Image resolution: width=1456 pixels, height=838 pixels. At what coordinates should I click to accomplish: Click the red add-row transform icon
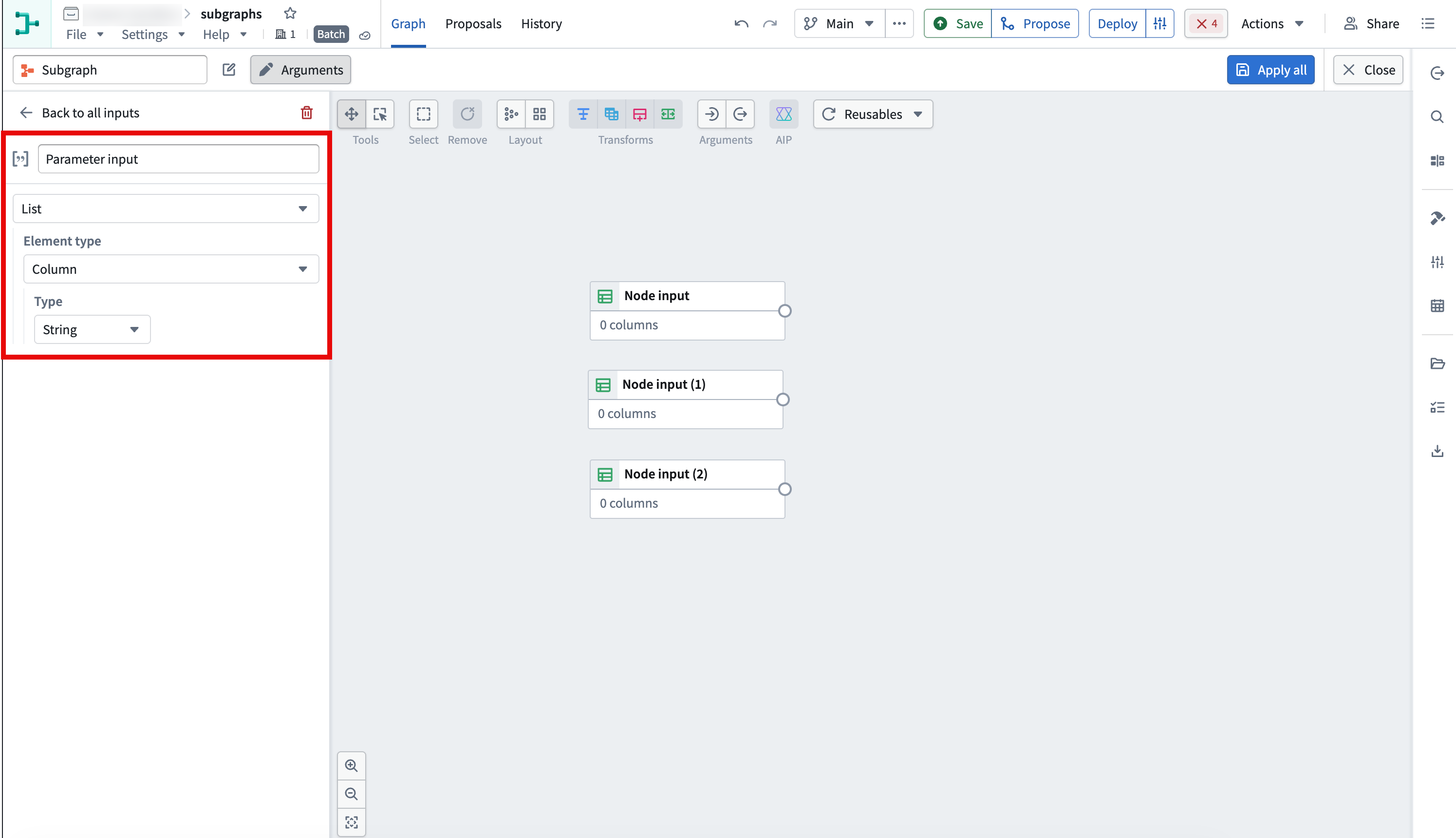coord(639,114)
